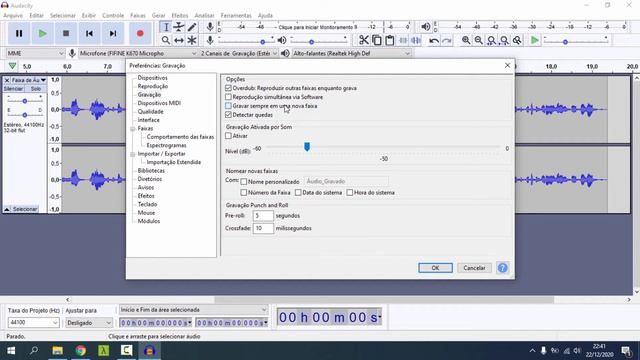This screenshot has height=360, width=640.
Task: Click the Copy icon in toolbar
Action: (x=377, y=40)
